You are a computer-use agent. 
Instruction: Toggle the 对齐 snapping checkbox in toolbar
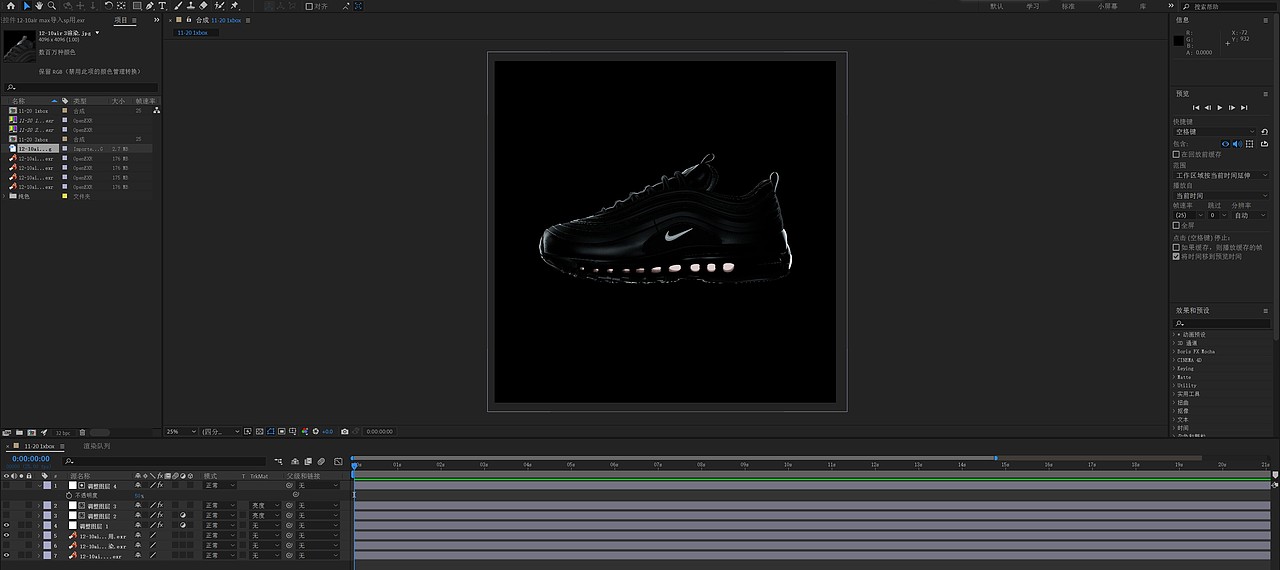tap(309, 6)
